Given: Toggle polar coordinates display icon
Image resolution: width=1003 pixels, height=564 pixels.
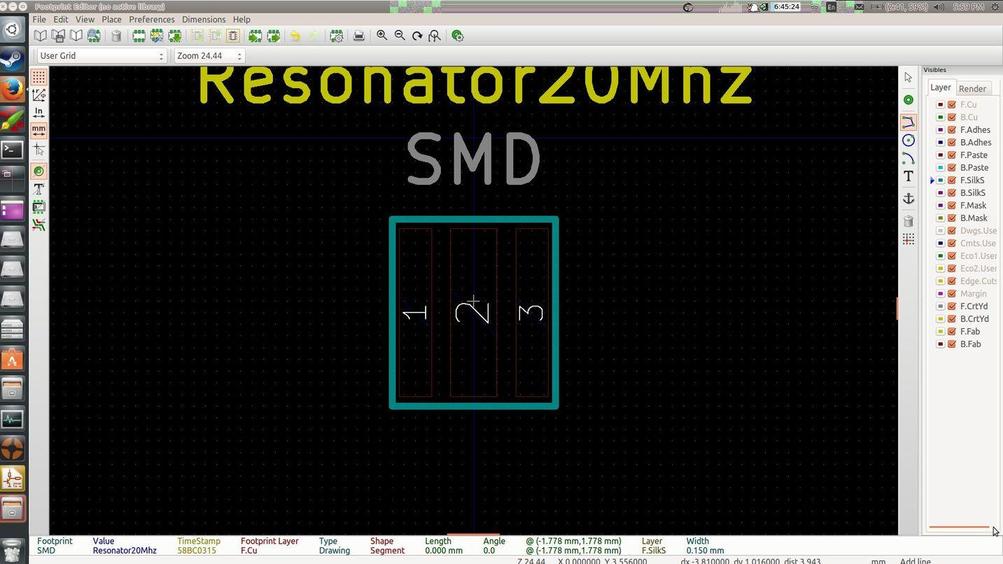Looking at the screenshot, I should (x=38, y=95).
